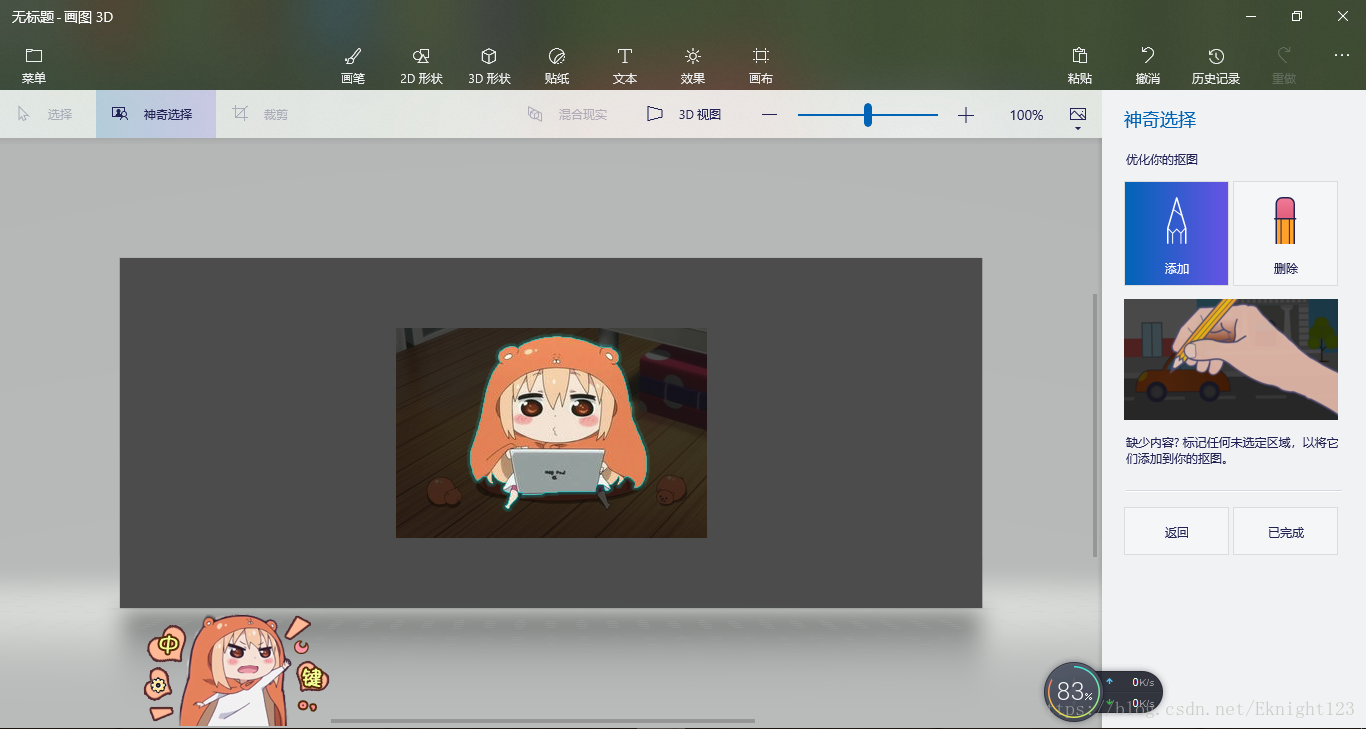Open the 历史记录 history panel

coord(1216,65)
